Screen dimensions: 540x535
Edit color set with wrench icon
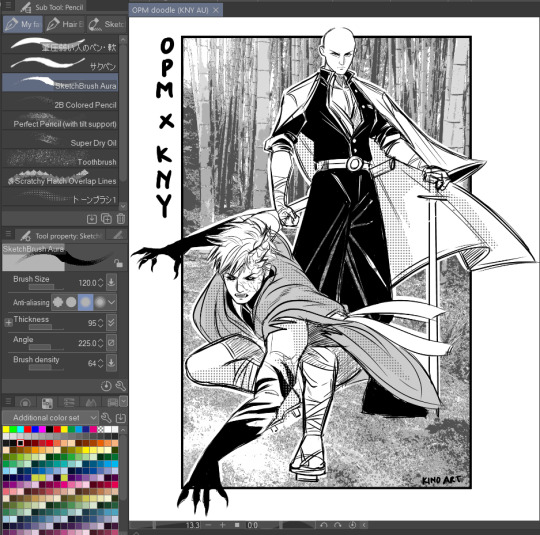(106, 418)
